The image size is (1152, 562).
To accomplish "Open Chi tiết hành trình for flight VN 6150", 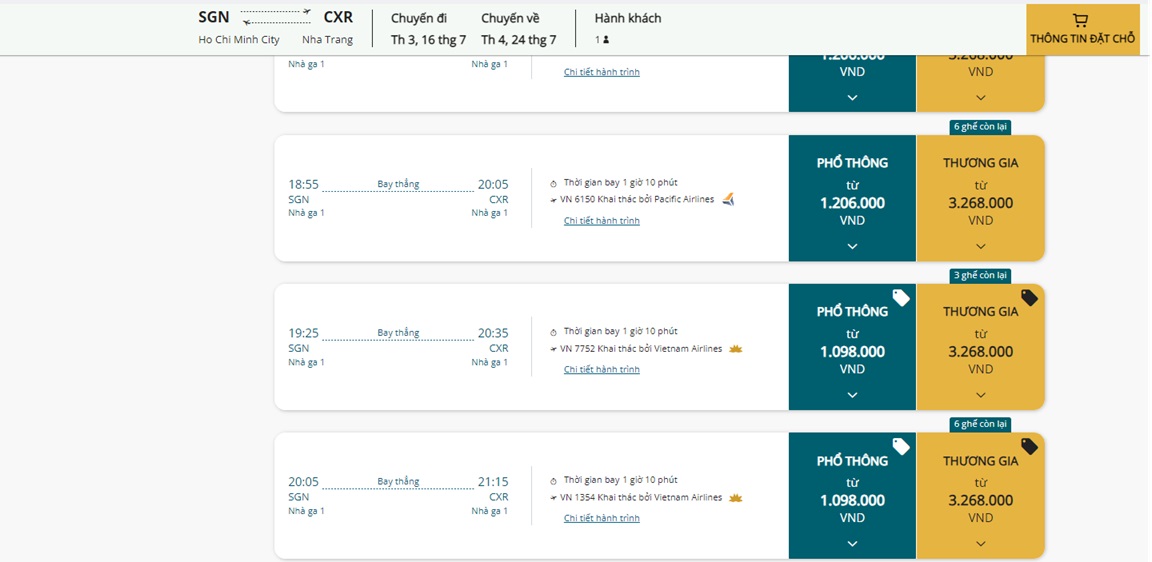I will [601, 221].
